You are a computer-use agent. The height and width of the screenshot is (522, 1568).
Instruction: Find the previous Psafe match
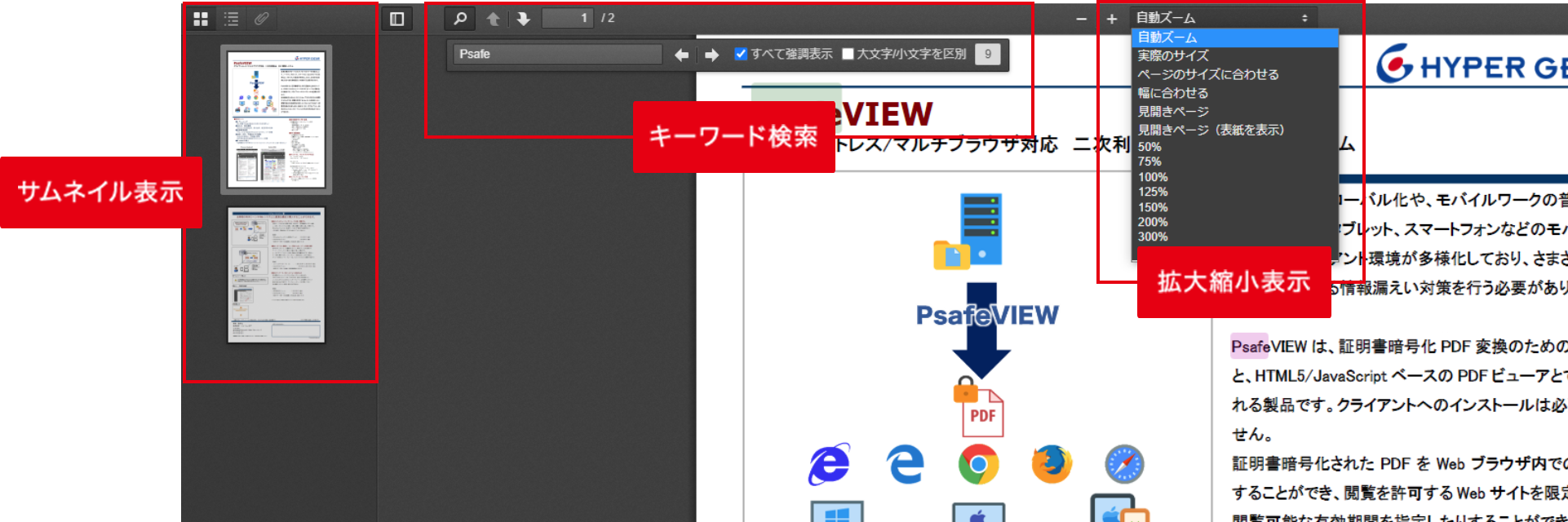(681, 55)
